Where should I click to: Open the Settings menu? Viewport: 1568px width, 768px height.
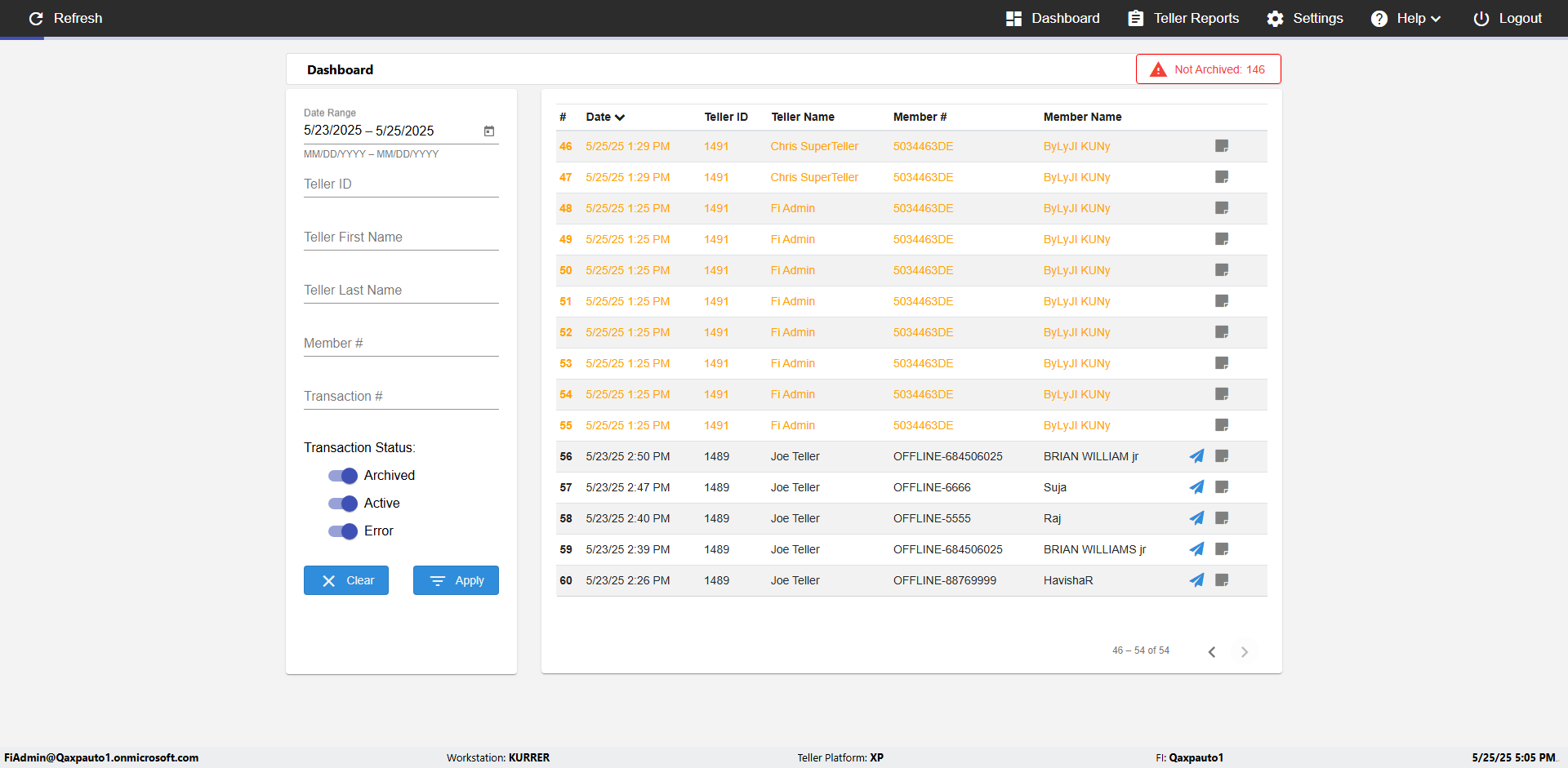coord(1304,18)
